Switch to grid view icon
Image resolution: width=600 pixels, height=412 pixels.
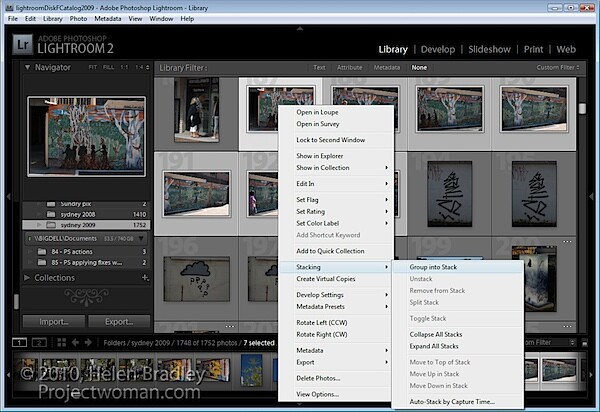pyautogui.click(x=62, y=342)
